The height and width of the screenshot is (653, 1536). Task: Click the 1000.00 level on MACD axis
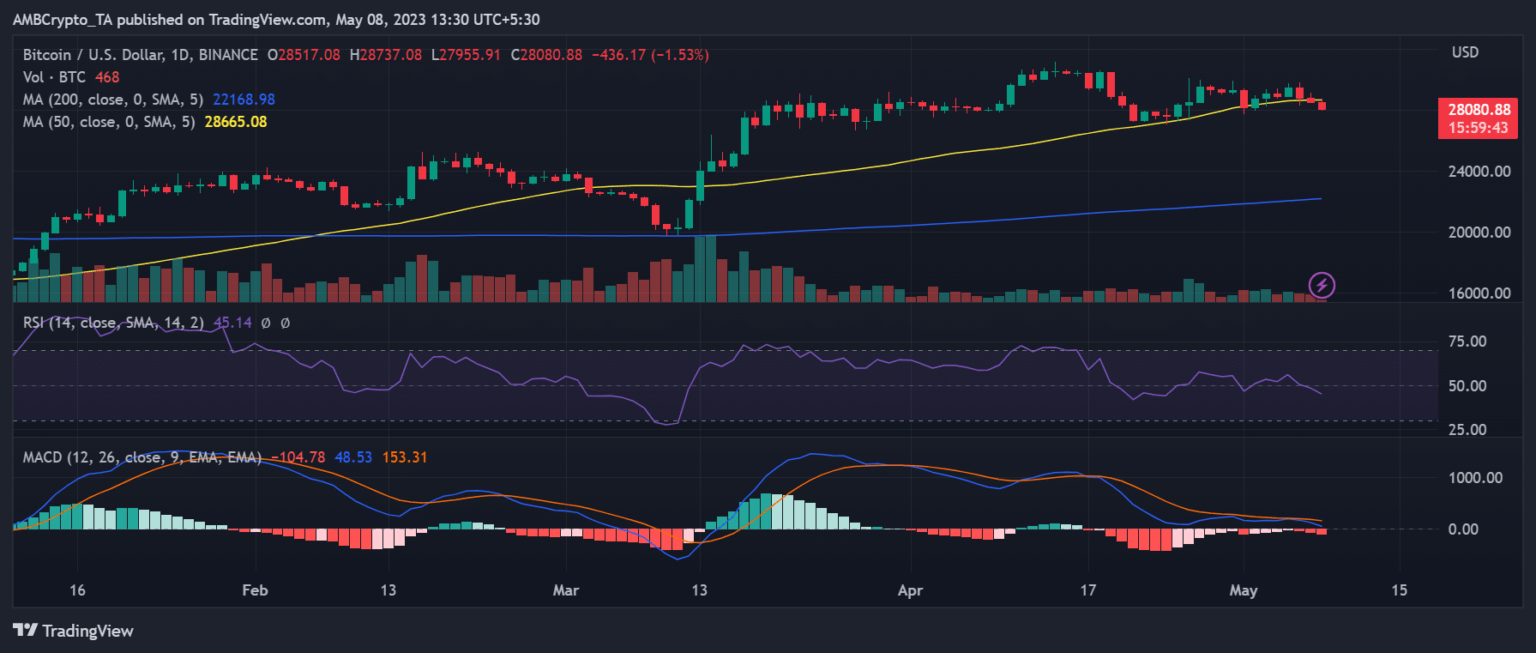(1475, 478)
